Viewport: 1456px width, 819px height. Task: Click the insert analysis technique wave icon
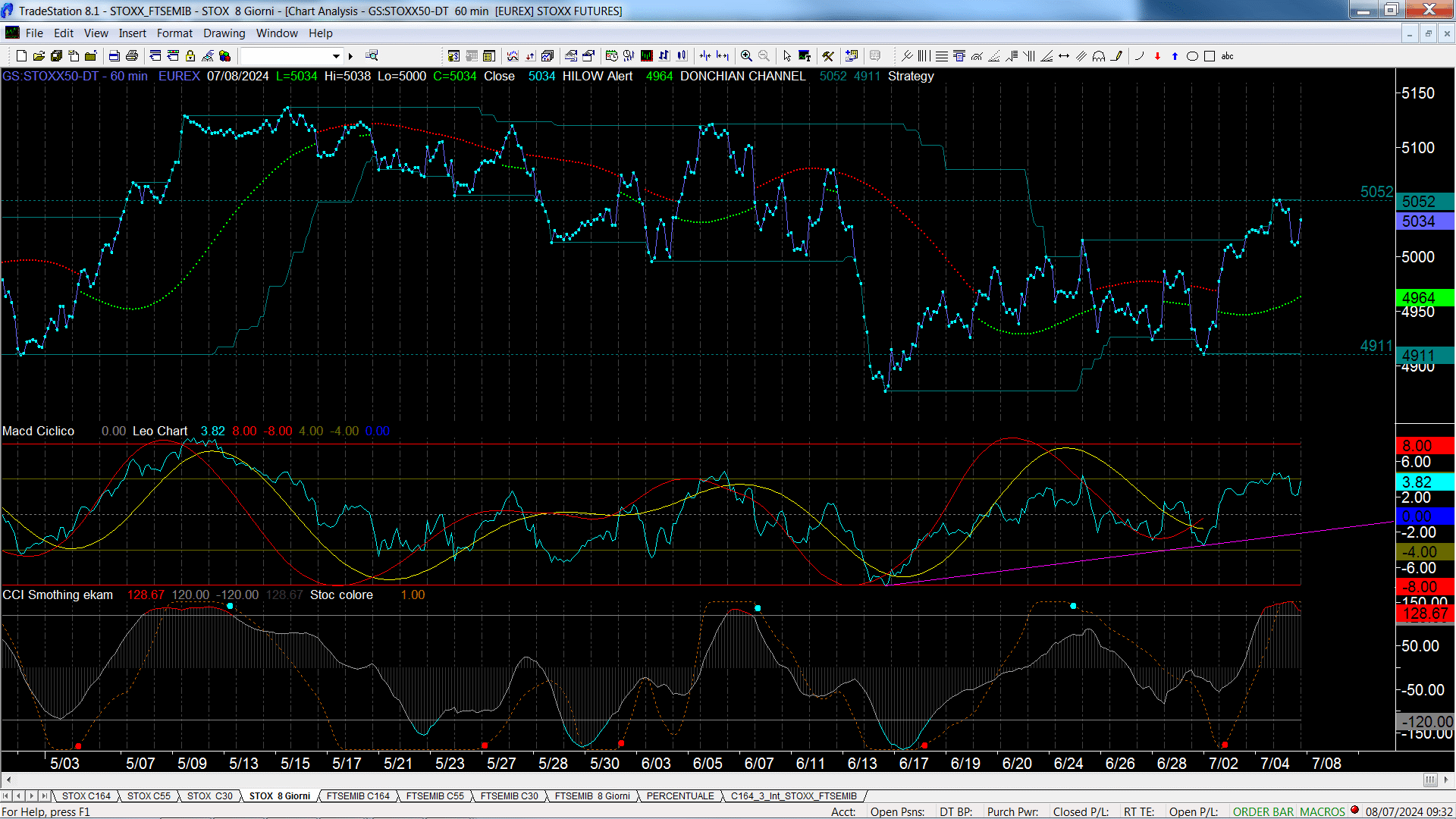click(x=513, y=56)
